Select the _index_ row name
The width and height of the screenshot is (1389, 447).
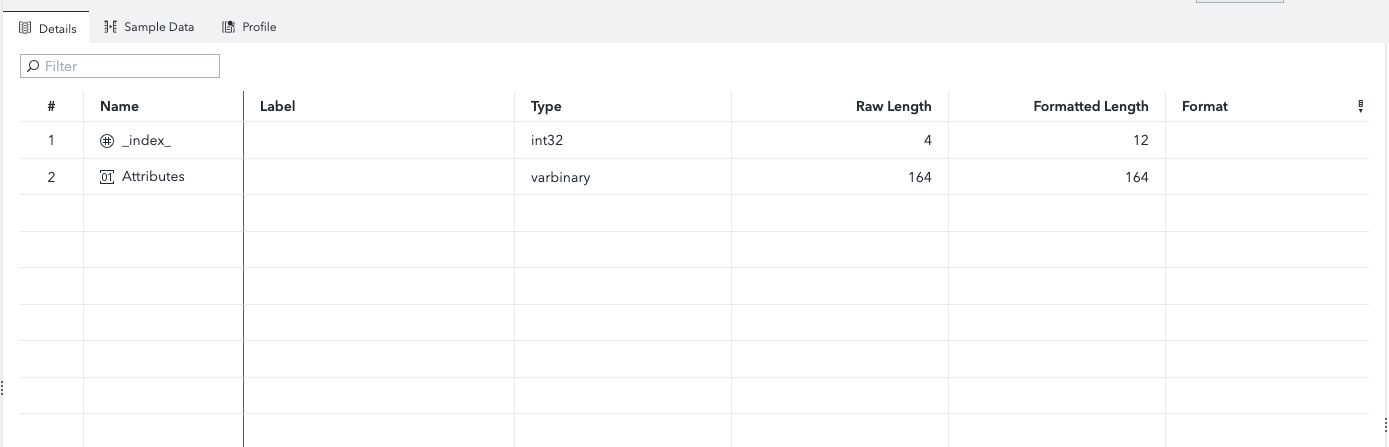click(x=146, y=141)
